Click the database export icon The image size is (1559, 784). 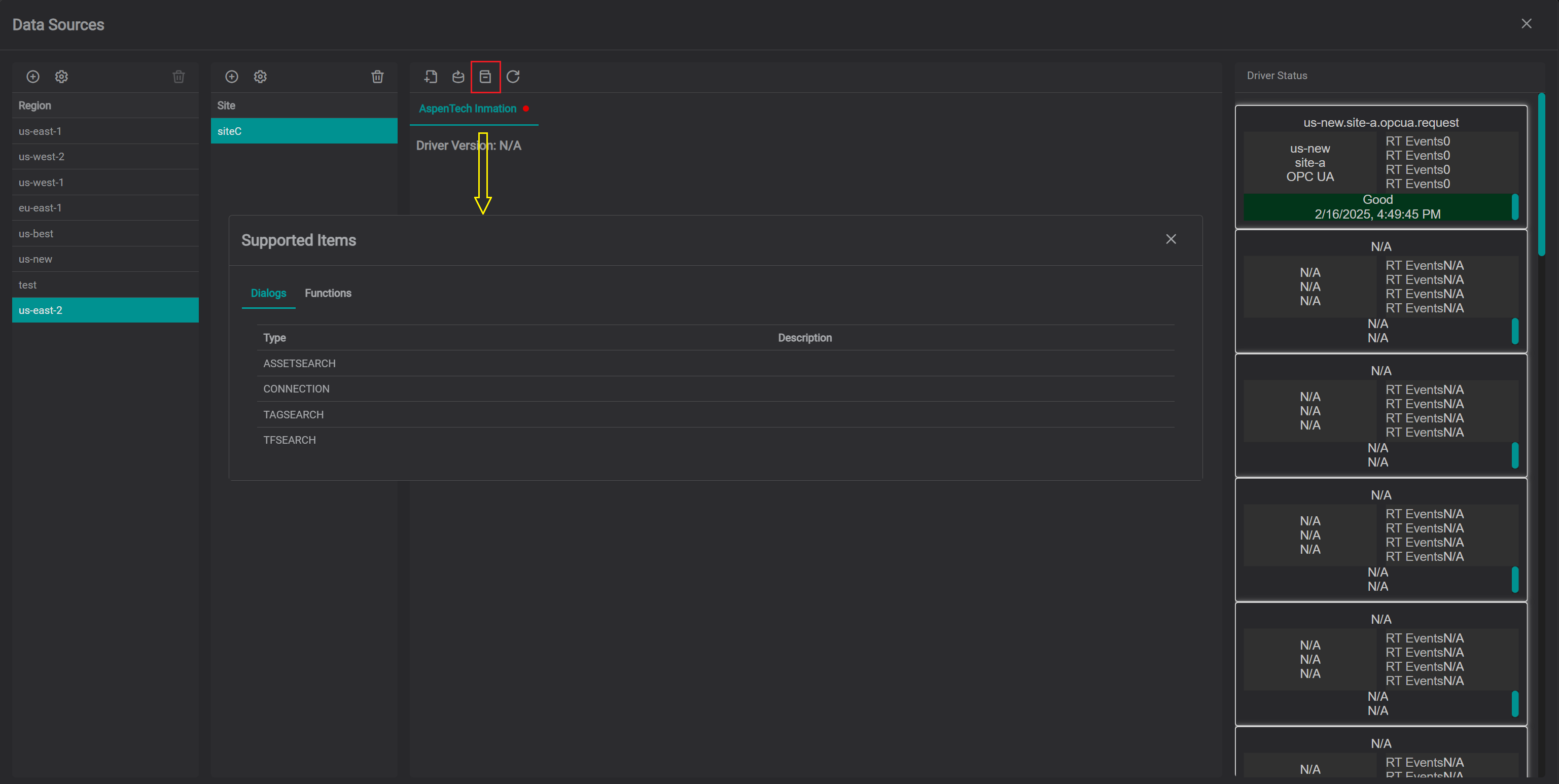tap(458, 77)
